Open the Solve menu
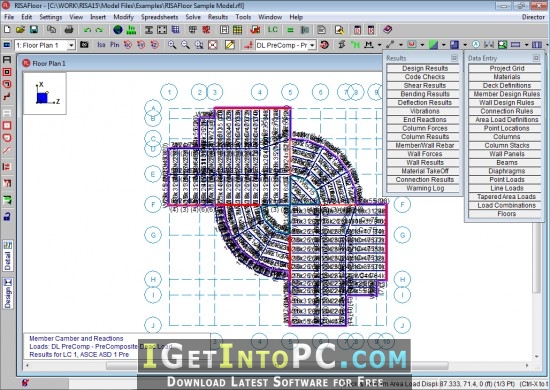Viewport: 550px width, 390px height. (x=193, y=17)
